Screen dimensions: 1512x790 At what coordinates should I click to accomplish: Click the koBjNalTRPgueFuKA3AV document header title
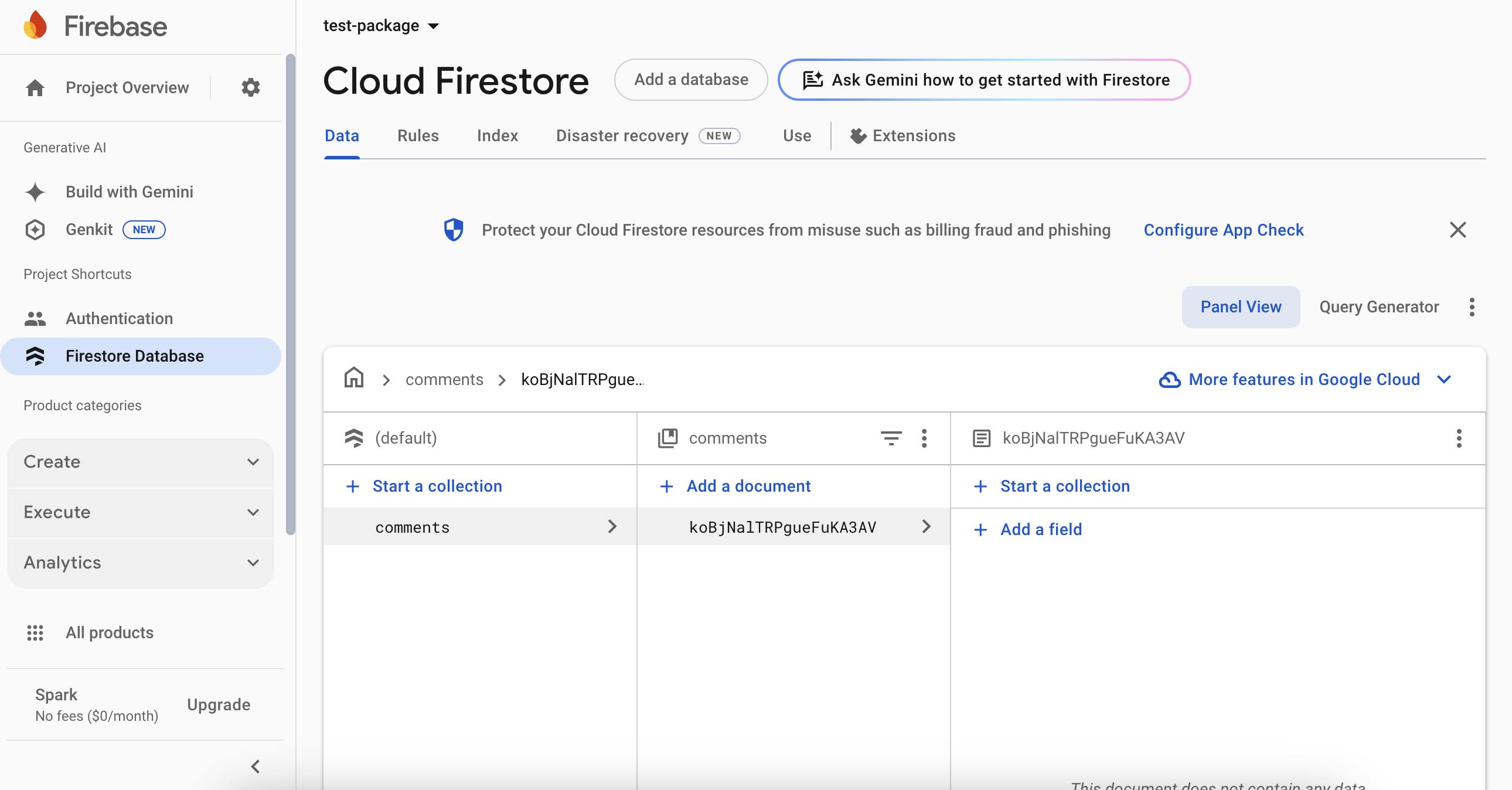coord(1093,438)
